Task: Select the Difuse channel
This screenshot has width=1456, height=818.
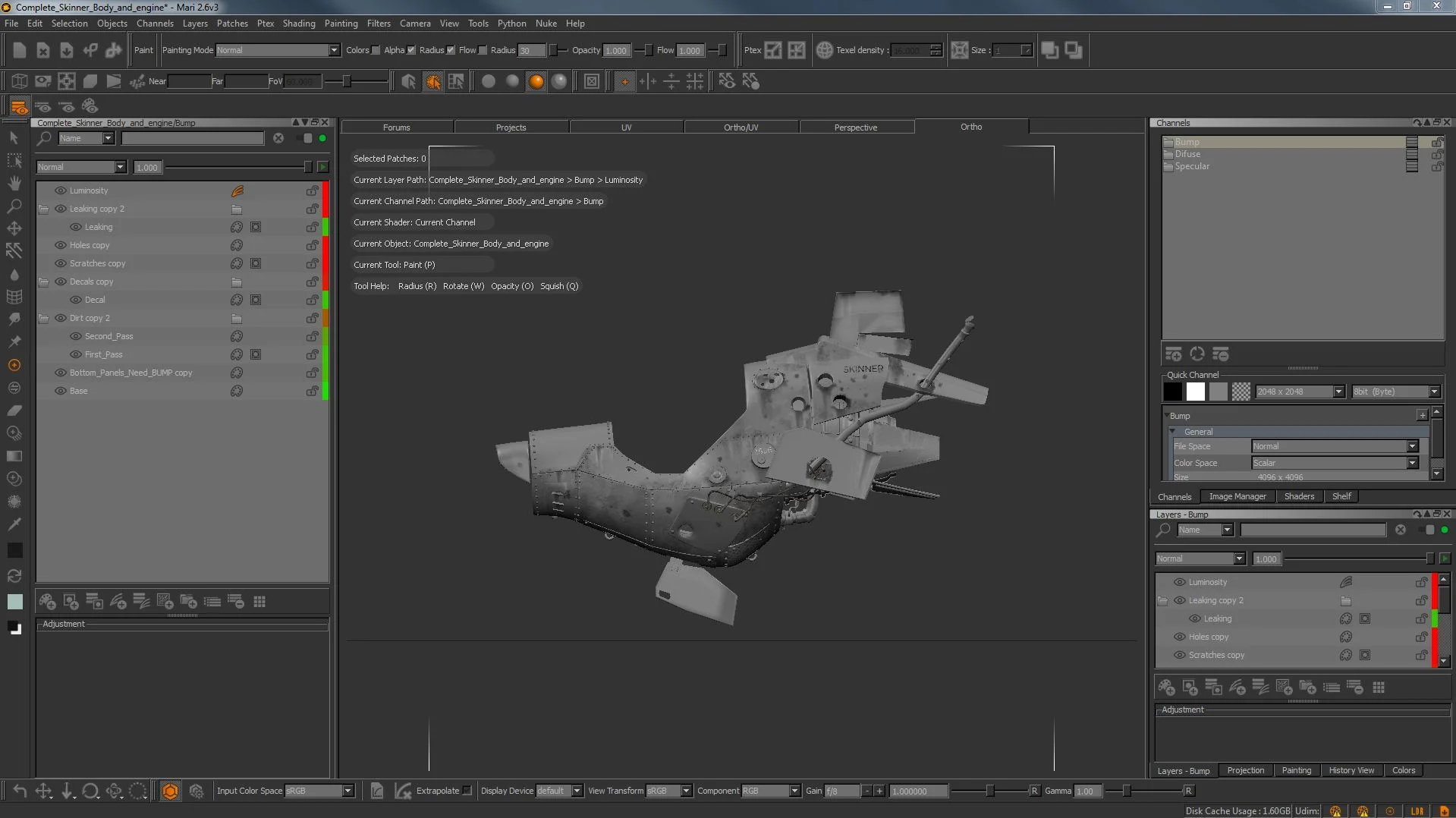Action: (1187, 154)
